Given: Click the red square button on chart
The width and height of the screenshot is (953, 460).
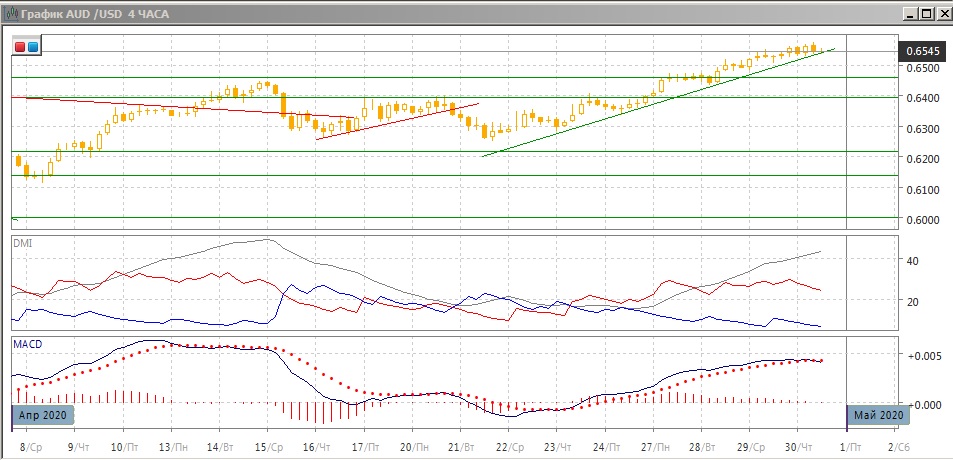Looking at the screenshot, I should coord(20,46).
